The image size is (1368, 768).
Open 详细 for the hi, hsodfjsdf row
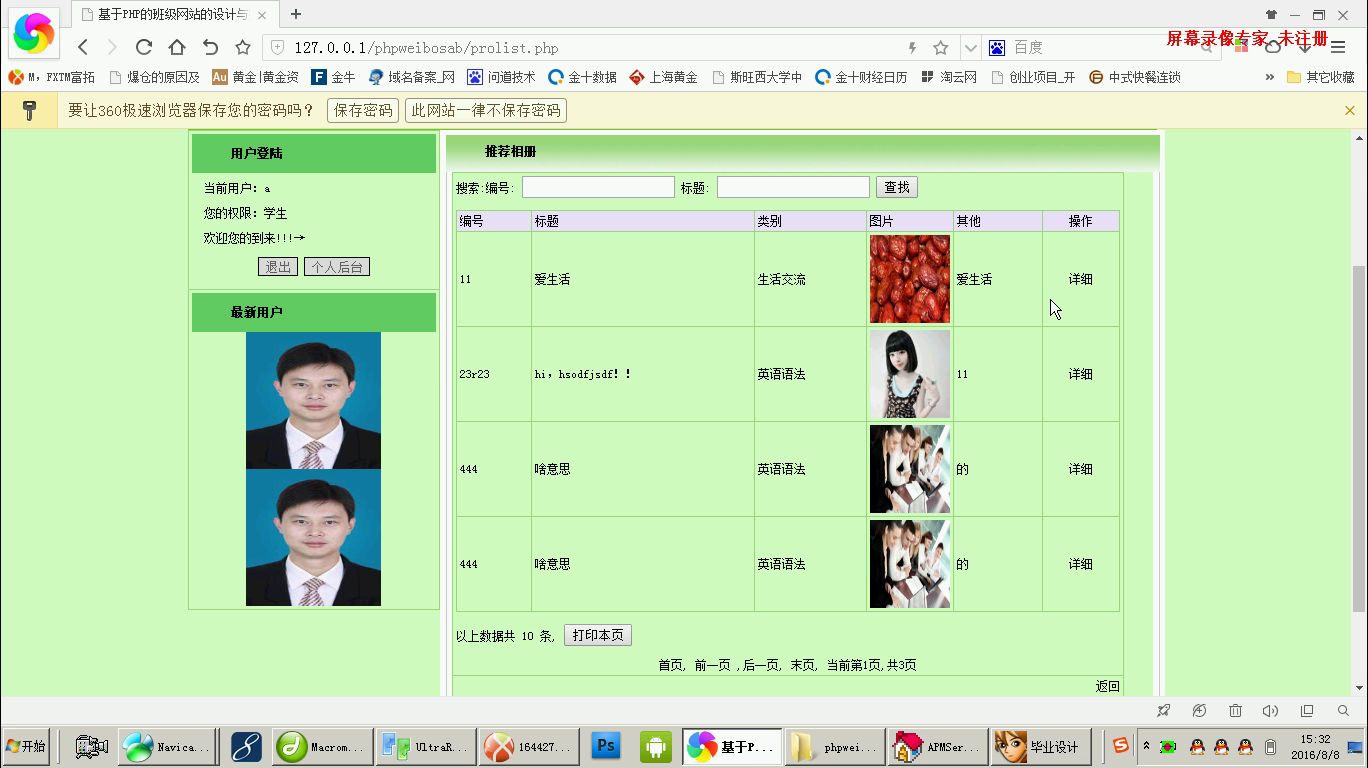[1080, 374]
